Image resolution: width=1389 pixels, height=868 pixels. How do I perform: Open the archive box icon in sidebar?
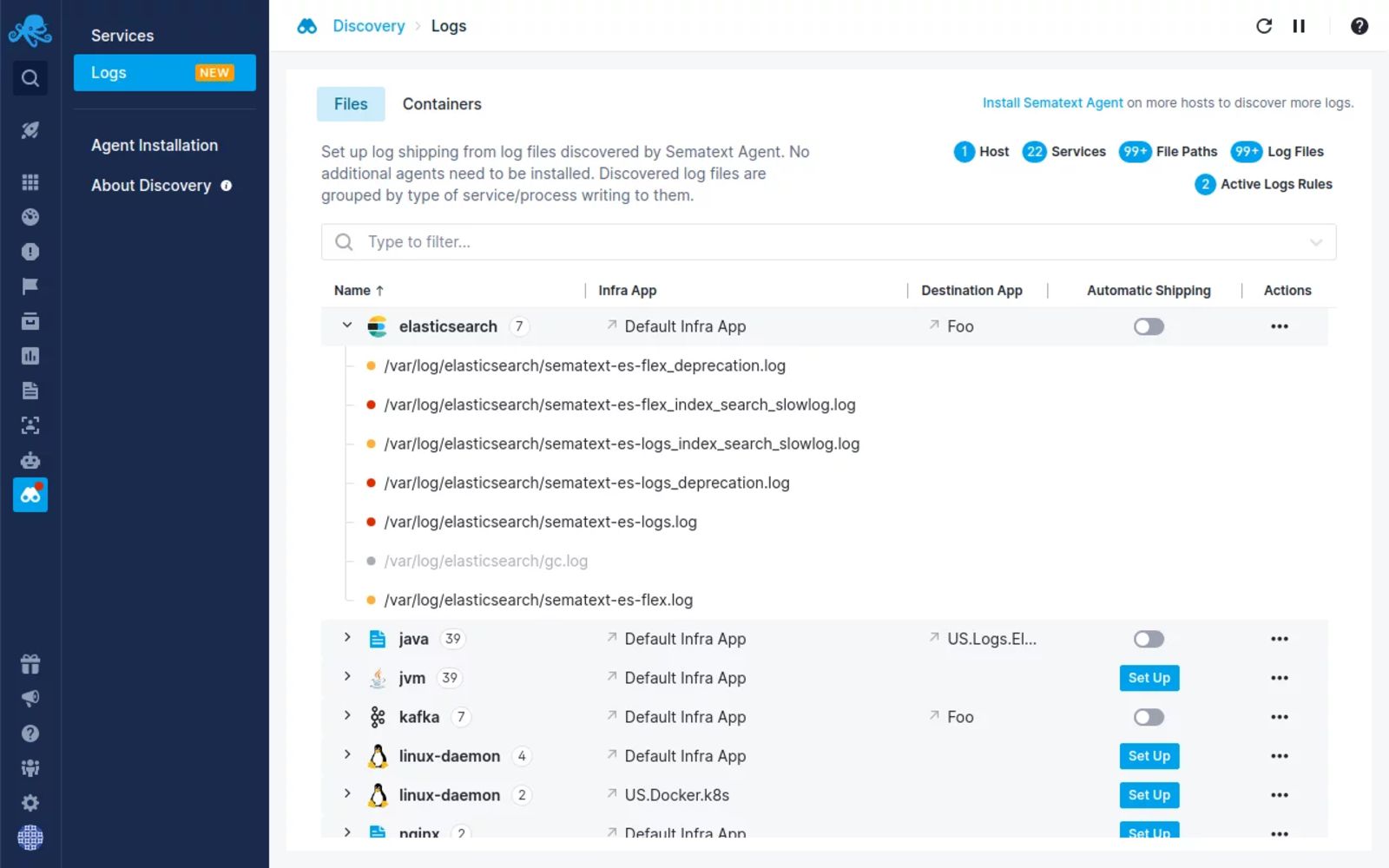30,321
